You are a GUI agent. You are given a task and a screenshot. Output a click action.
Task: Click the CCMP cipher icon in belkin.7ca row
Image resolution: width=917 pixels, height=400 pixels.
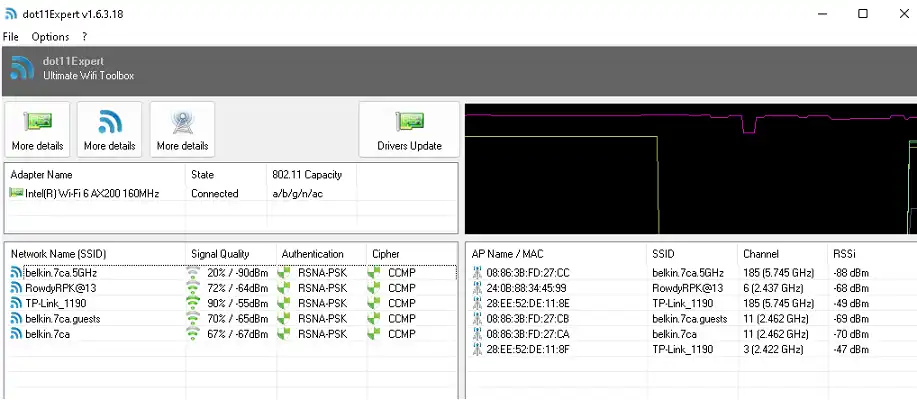[375, 334]
